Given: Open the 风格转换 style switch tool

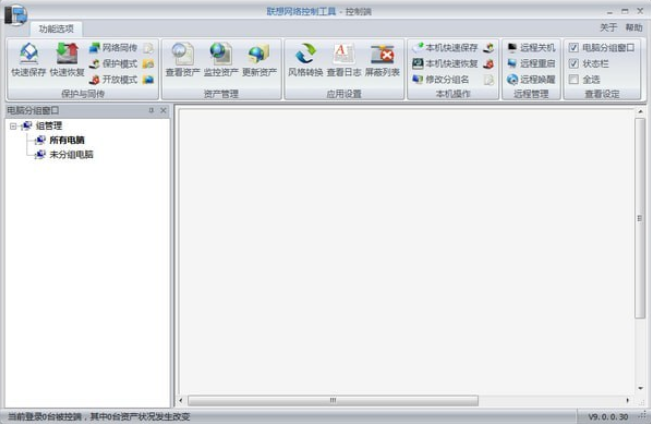Looking at the screenshot, I should [x=305, y=58].
